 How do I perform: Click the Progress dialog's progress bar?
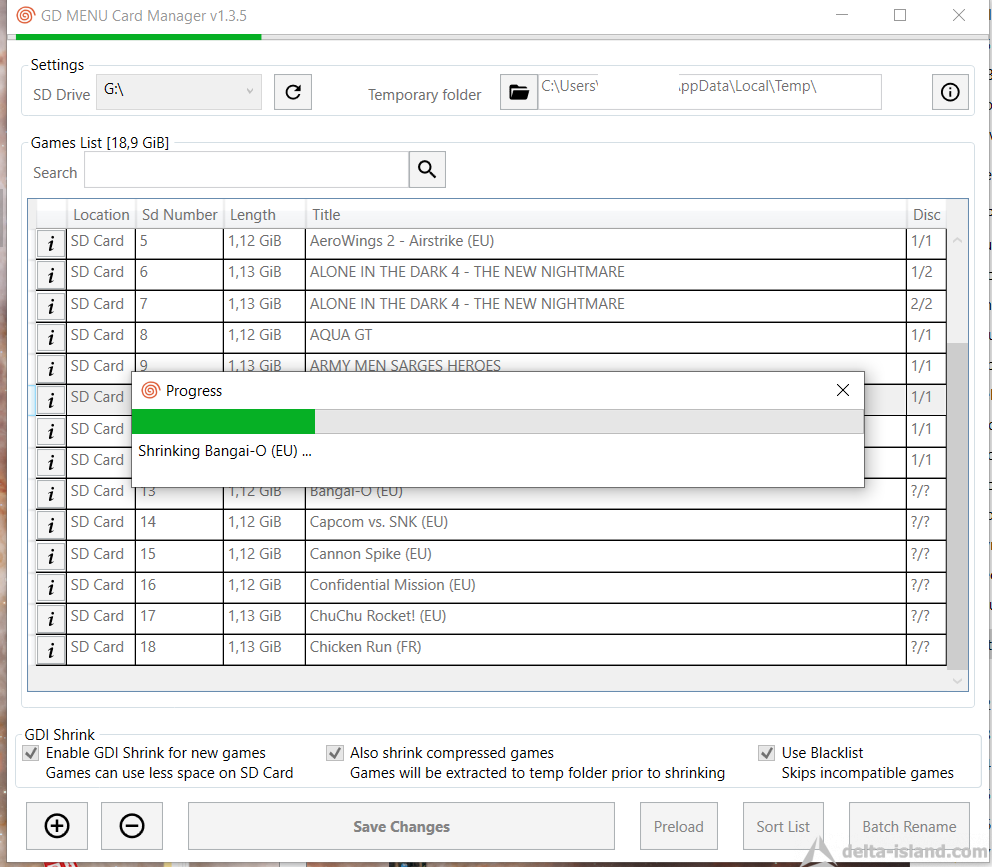point(497,421)
